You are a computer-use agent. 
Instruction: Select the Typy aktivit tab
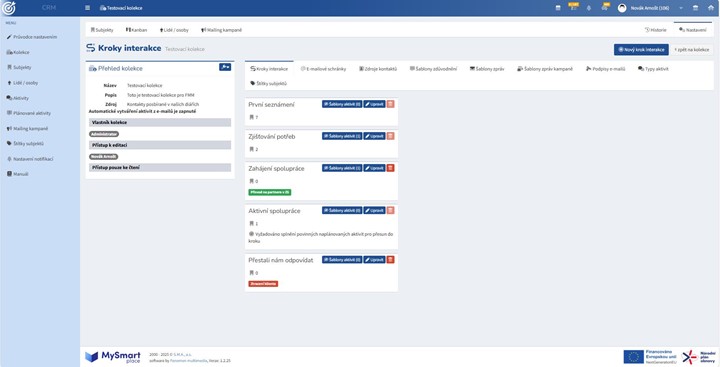click(x=653, y=69)
